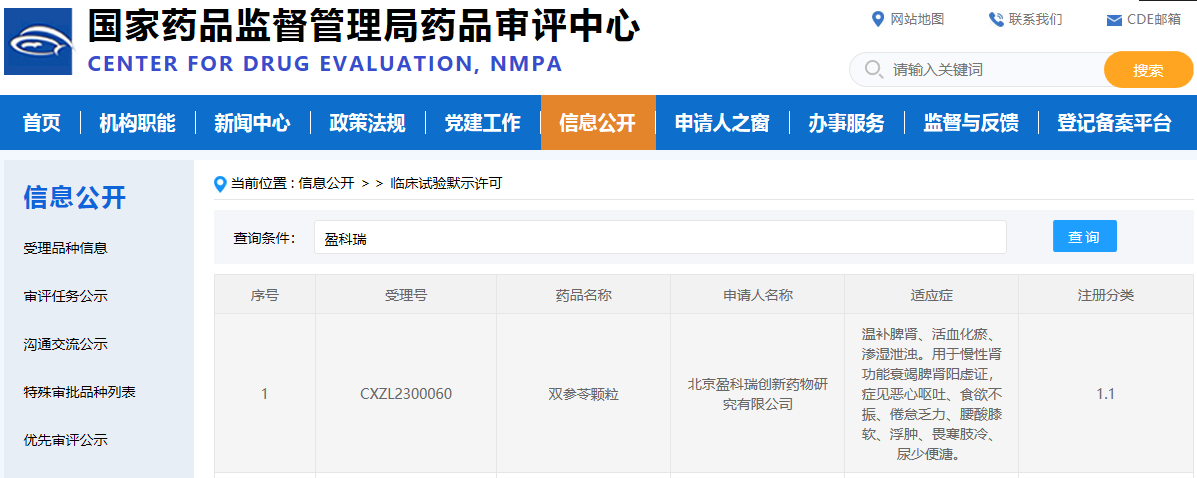Open 受理品种信息 in the sidebar
This screenshot has height=478, width=1197.
pyautogui.click(x=65, y=248)
